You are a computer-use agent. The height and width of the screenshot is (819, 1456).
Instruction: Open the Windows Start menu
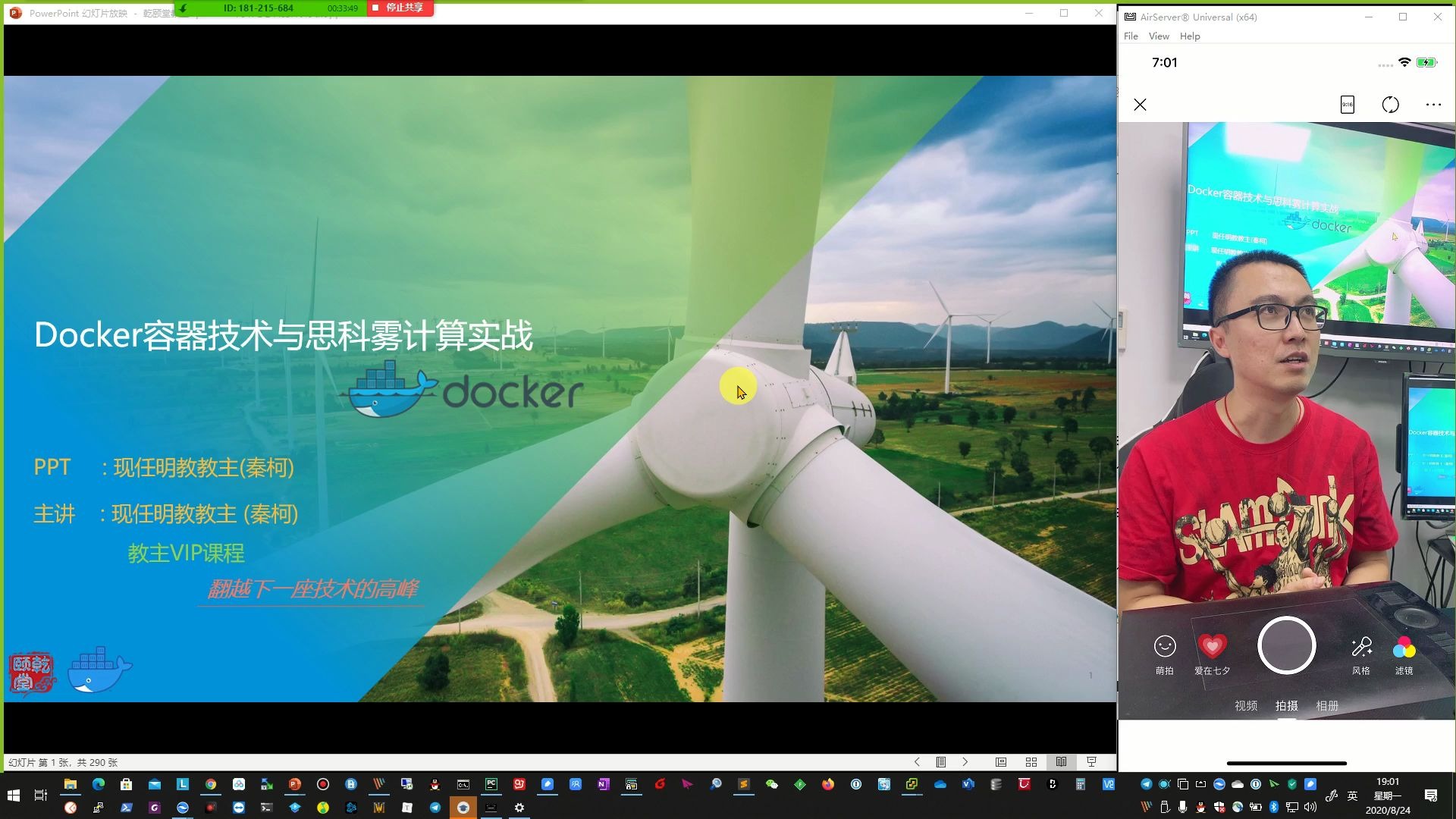pos(13,795)
